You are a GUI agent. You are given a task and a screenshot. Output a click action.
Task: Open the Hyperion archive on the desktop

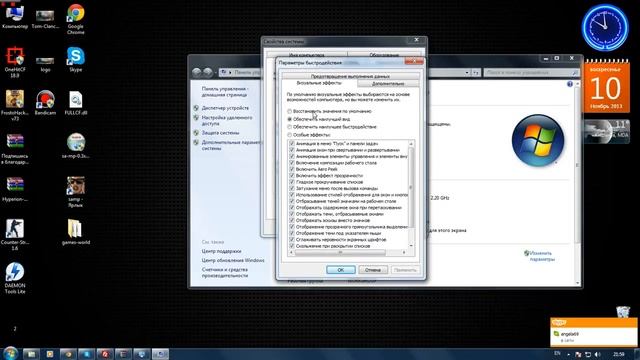click(x=15, y=189)
